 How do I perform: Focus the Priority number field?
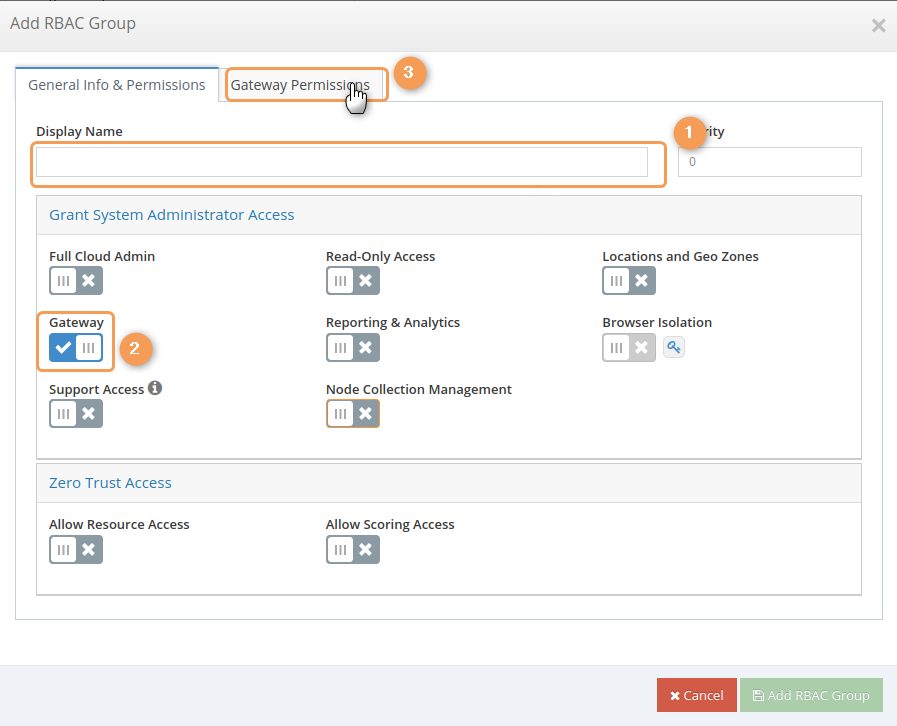769,162
